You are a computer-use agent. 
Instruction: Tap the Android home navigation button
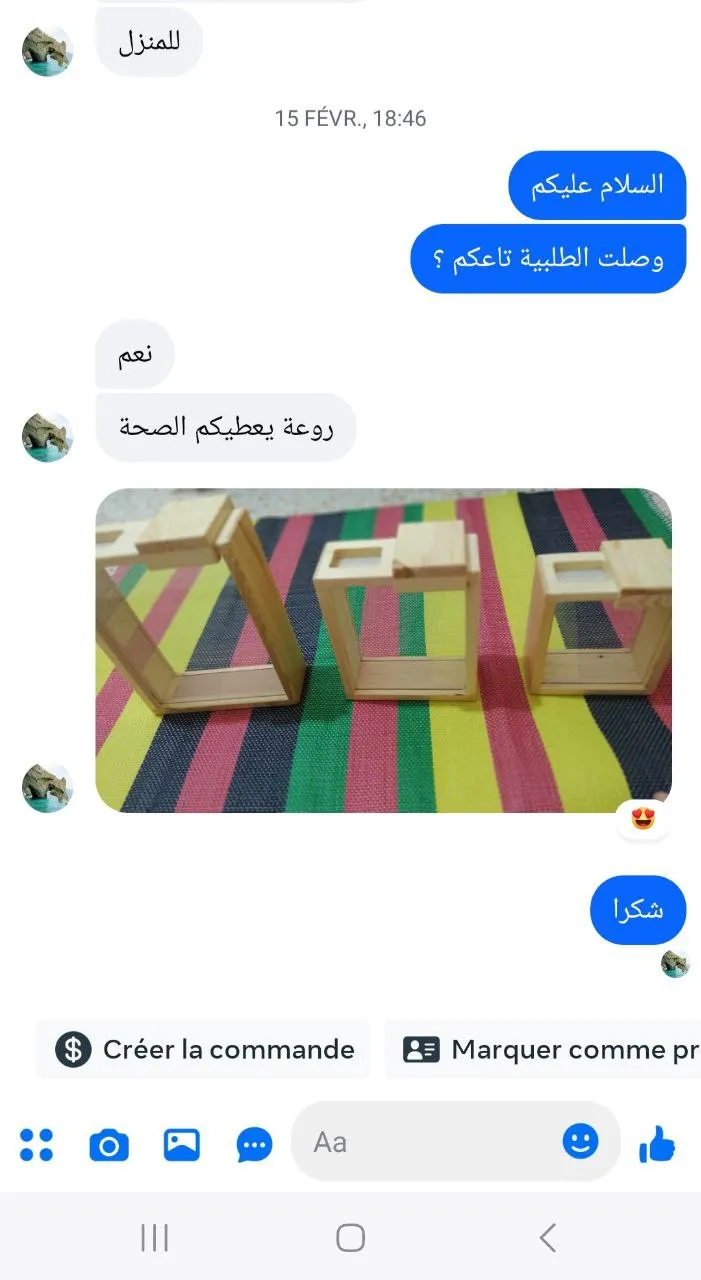pos(350,1237)
